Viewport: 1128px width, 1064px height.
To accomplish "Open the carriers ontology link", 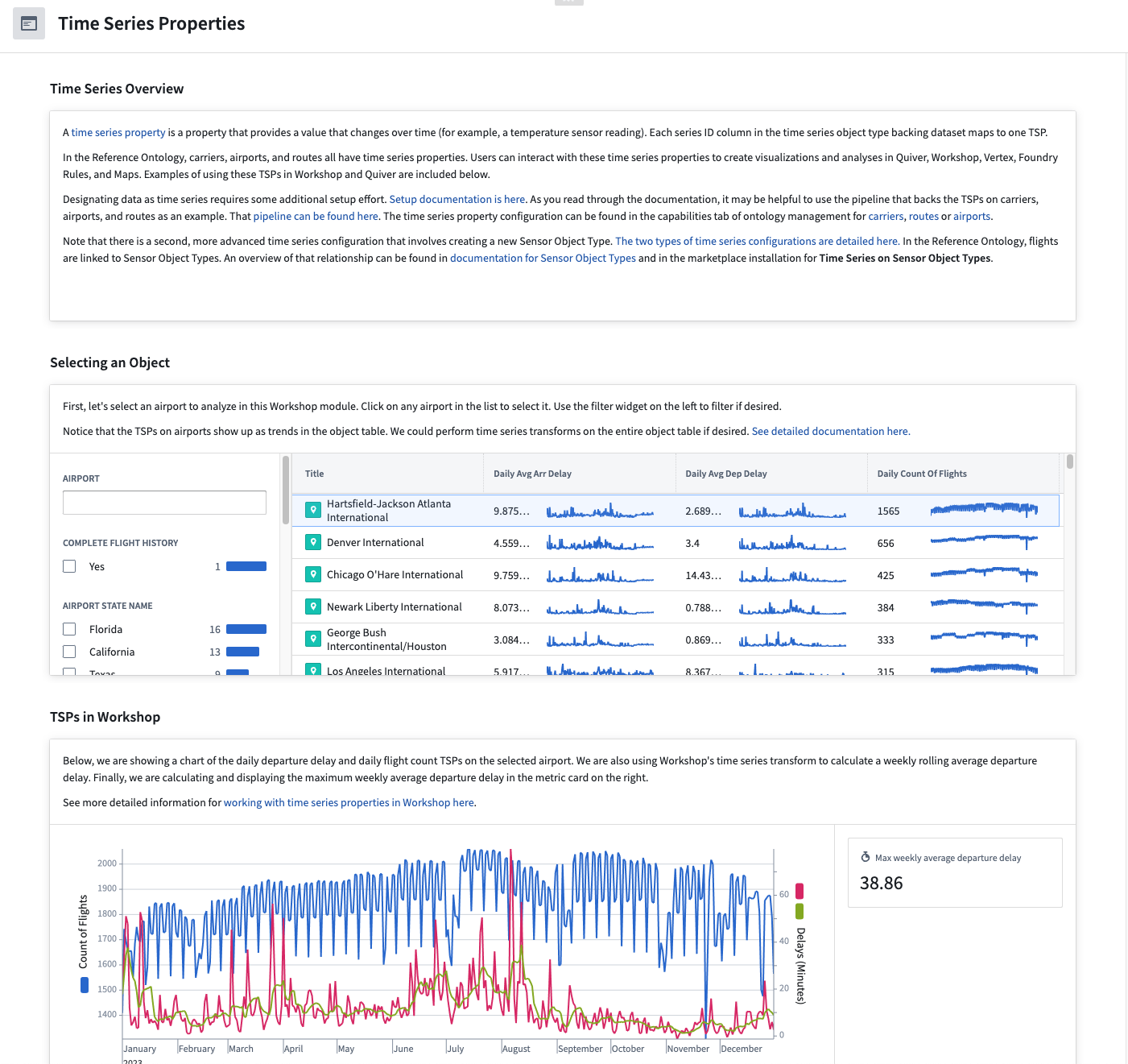I will 886,216.
